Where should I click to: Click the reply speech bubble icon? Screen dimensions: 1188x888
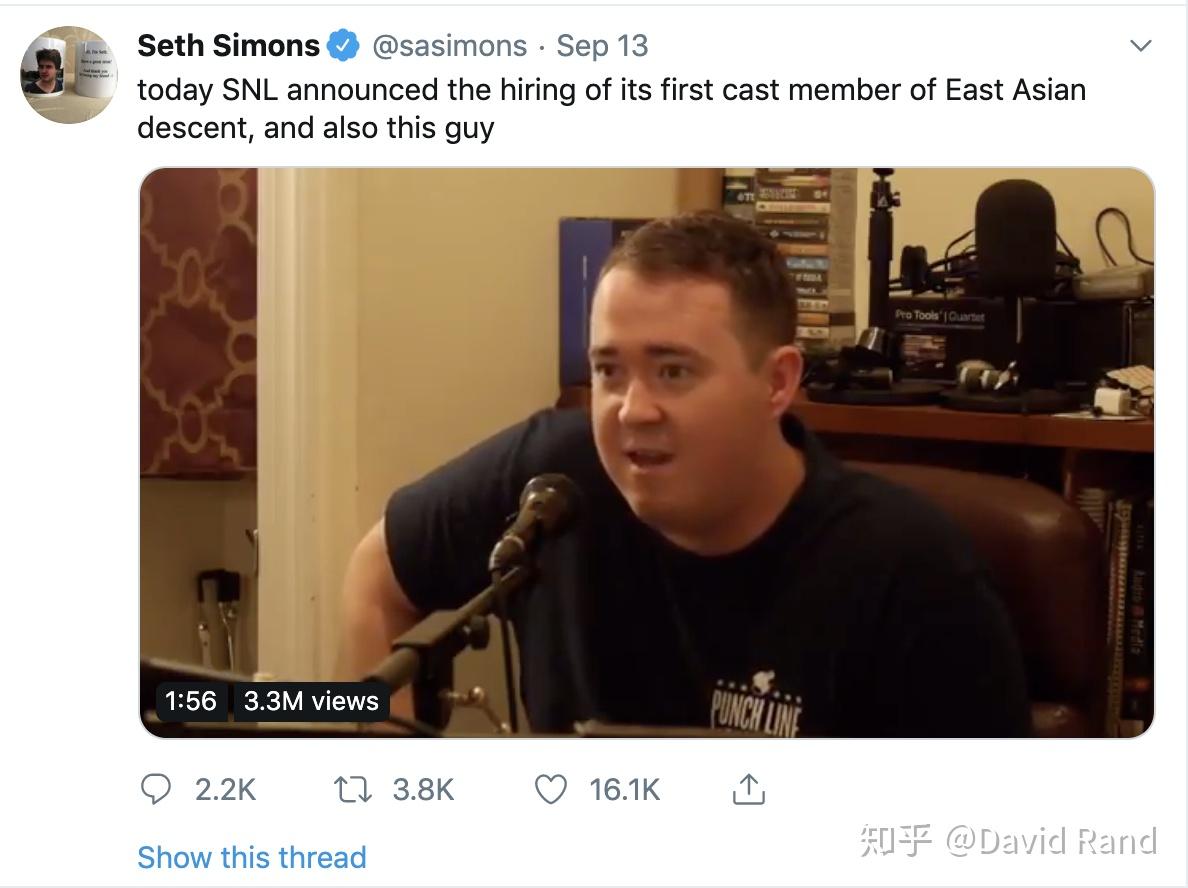(156, 789)
